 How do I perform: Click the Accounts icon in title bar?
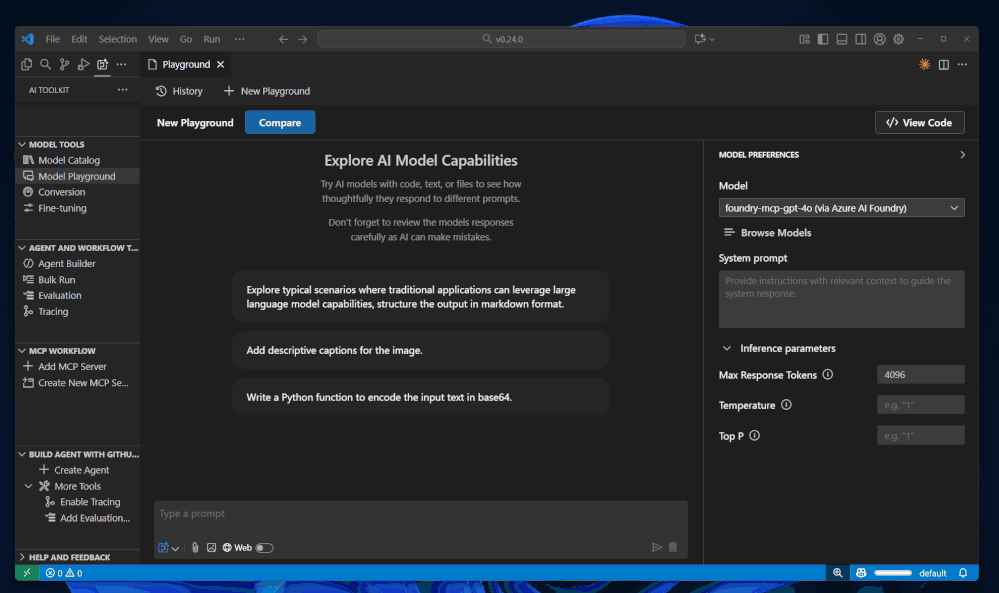(880, 39)
